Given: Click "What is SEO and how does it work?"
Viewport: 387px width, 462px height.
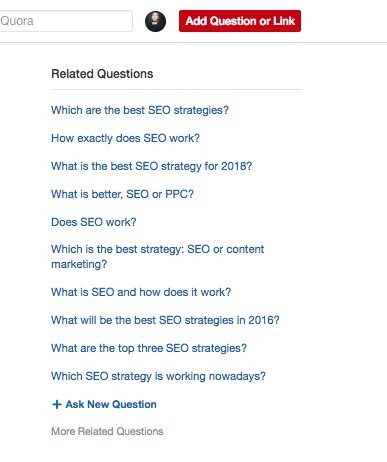Looking at the screenshot, I should (141, 292).
